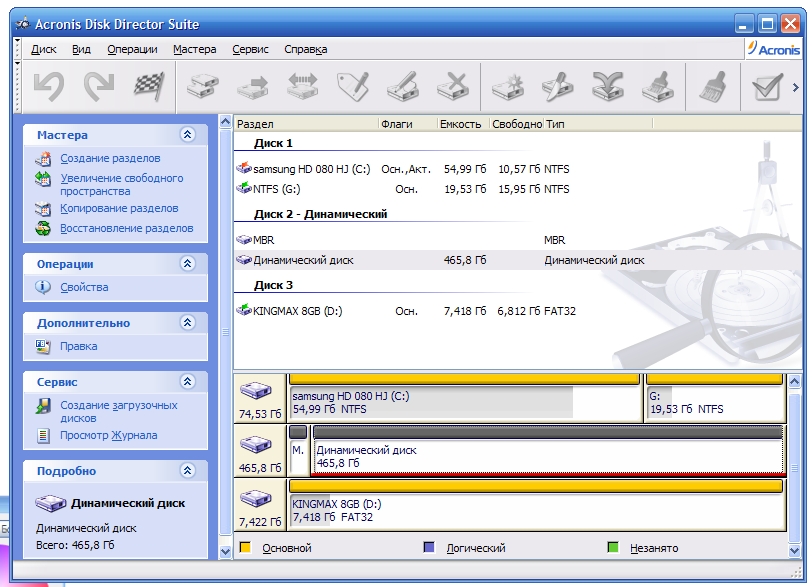812x587 pixels.
Task: Click the C: partition block in disk map
Action: (x=465, y=398)
